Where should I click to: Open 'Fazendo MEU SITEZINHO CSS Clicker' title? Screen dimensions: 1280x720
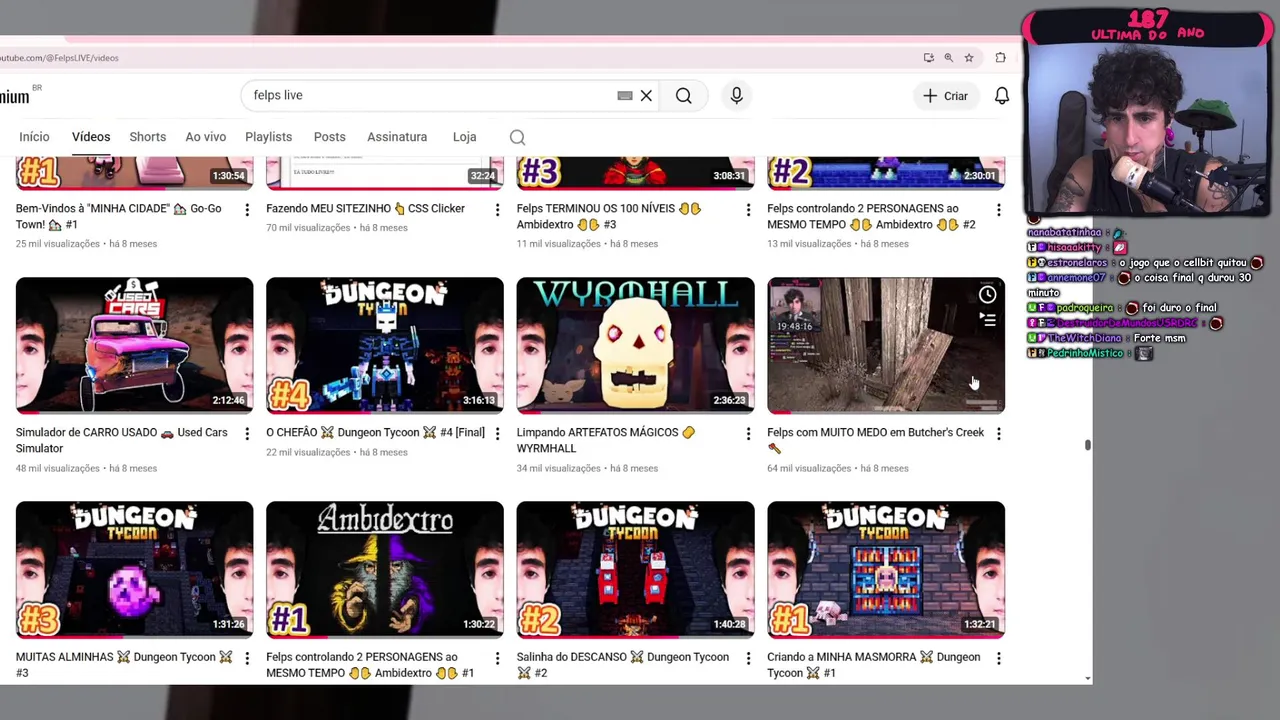coord(365,209)
